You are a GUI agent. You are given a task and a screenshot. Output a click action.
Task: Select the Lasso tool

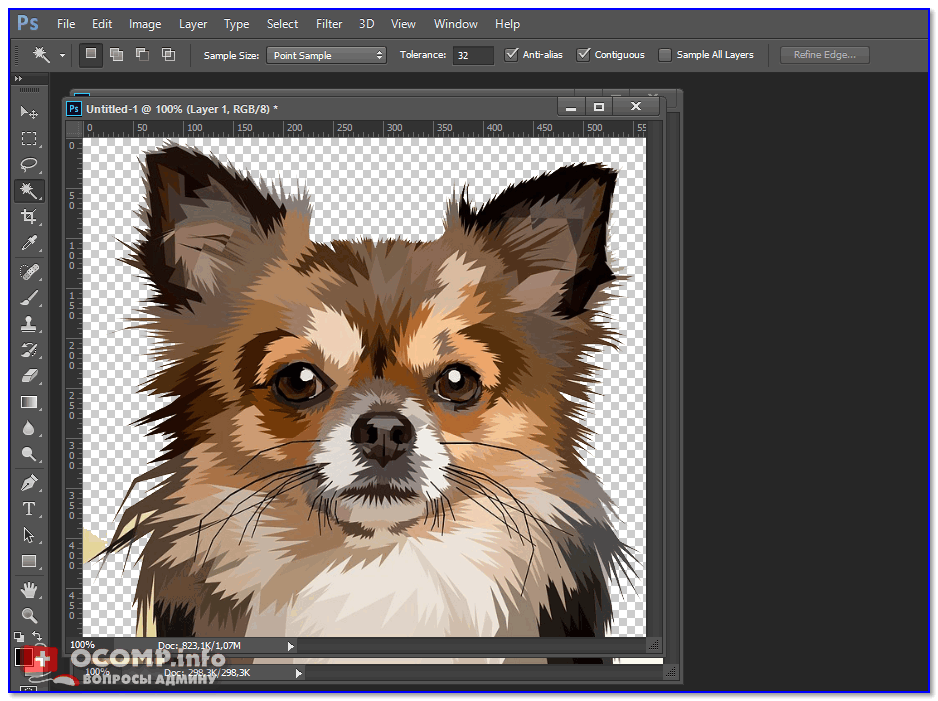[29, 164]
